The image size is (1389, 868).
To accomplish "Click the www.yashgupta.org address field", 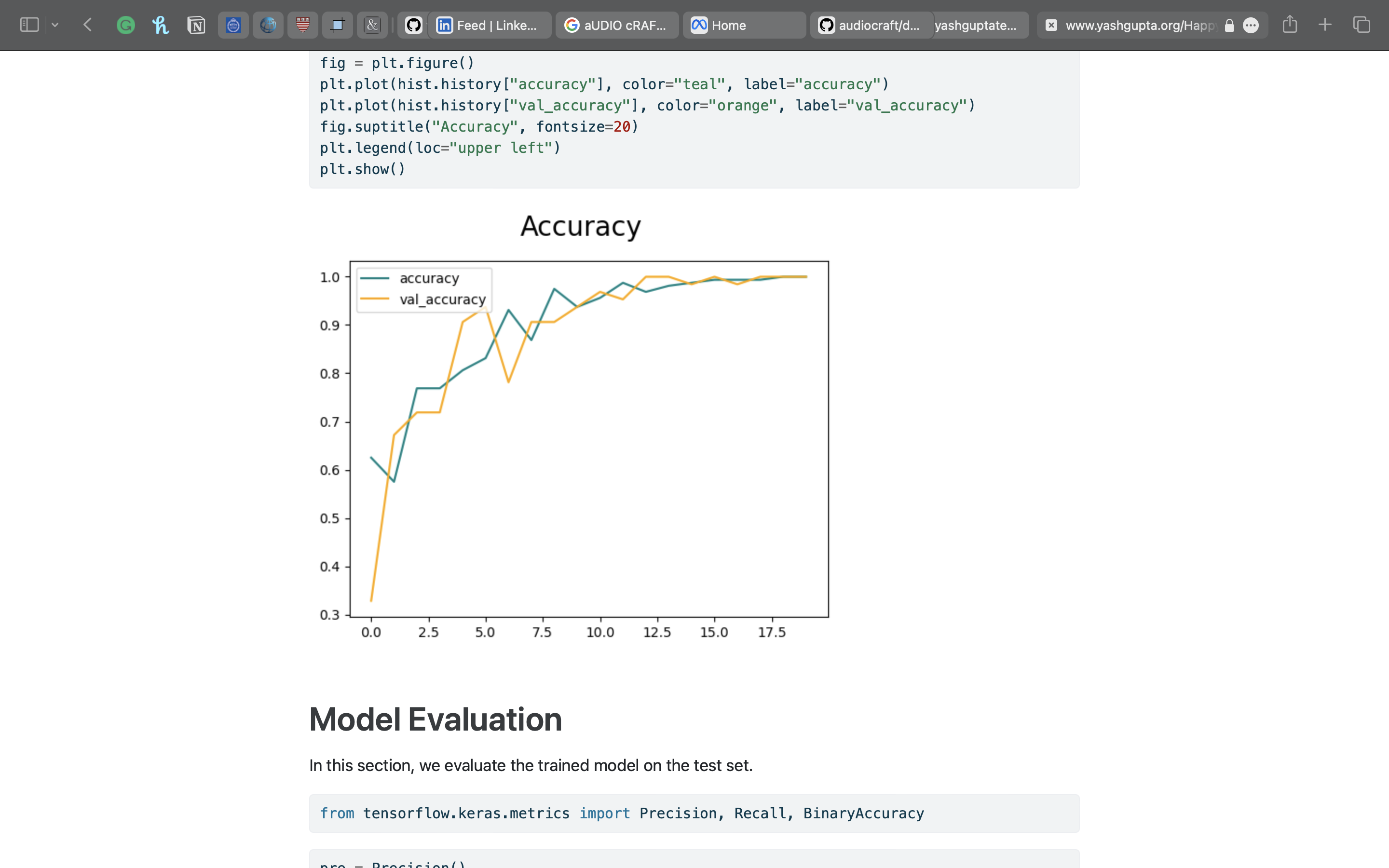I will pyautogui.click(x=1140, y=25).
